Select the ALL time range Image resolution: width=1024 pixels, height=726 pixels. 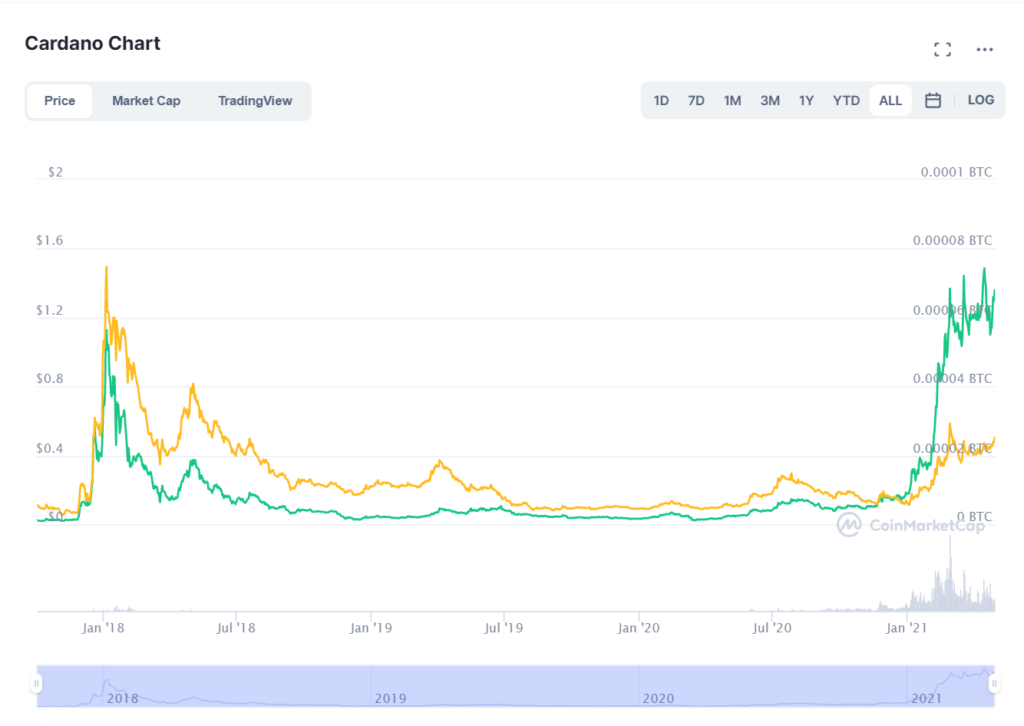point(890,101)
